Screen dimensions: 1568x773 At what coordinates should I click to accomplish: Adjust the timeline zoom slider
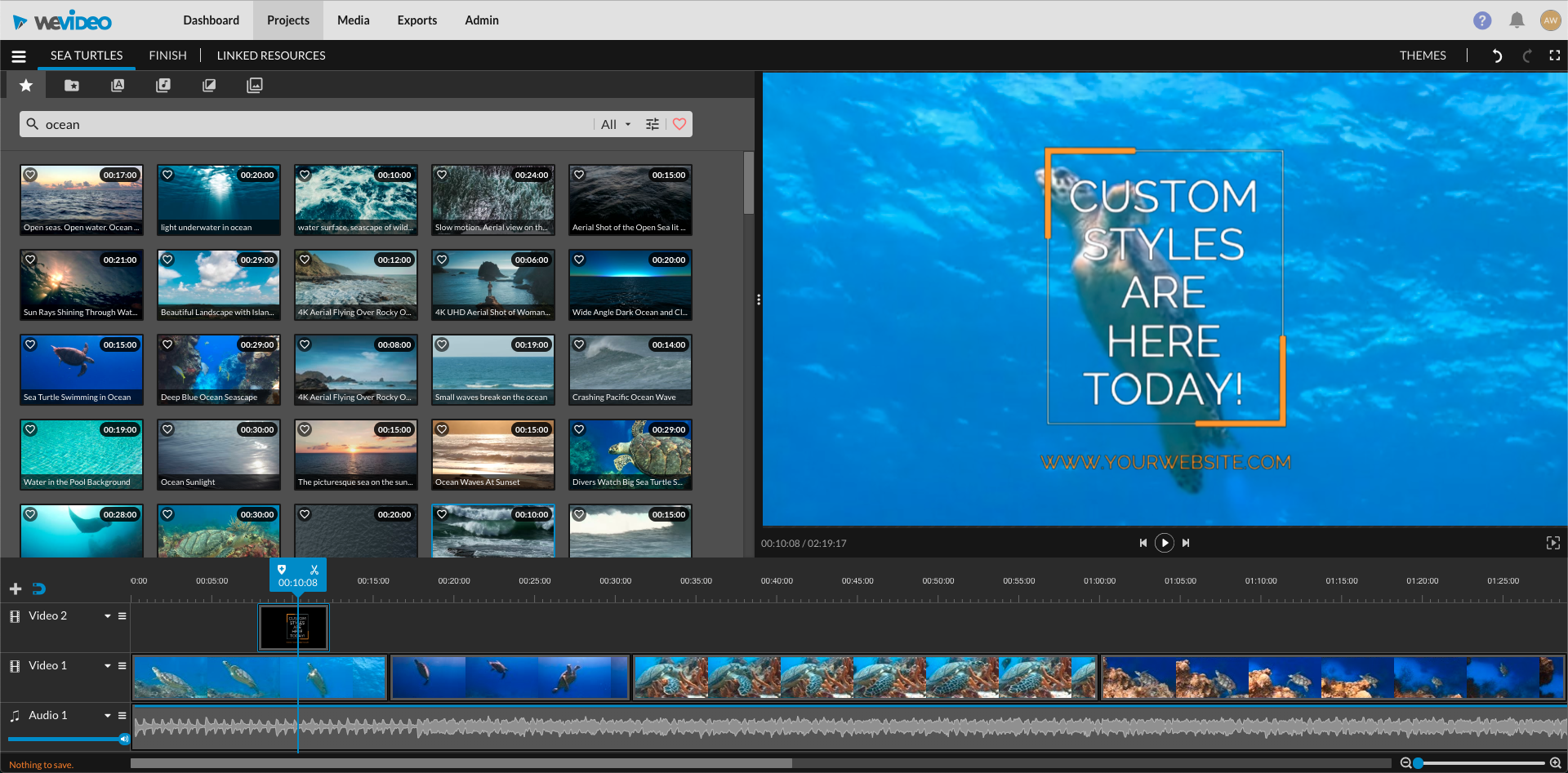click(x=1419, y=763)
